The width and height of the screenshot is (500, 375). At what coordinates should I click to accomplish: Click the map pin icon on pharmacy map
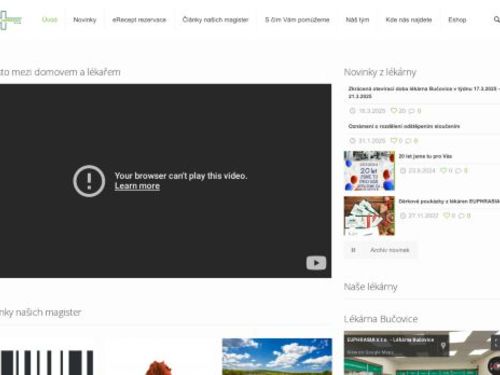pos(443,346)
